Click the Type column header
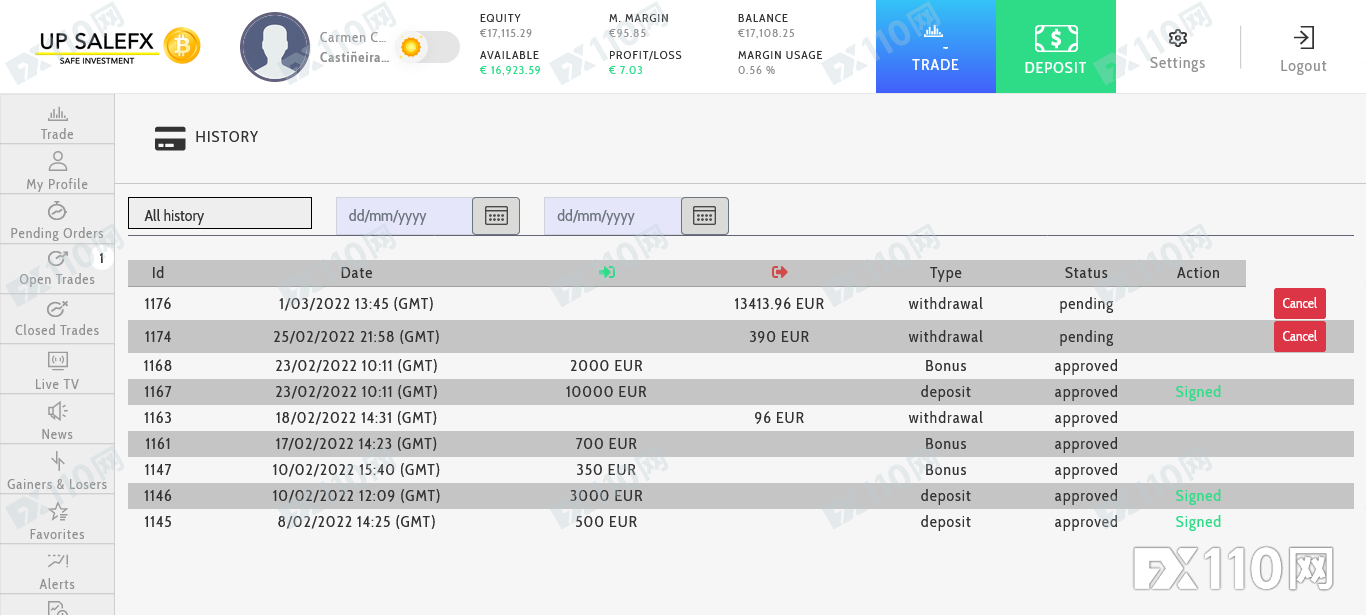 945,273
